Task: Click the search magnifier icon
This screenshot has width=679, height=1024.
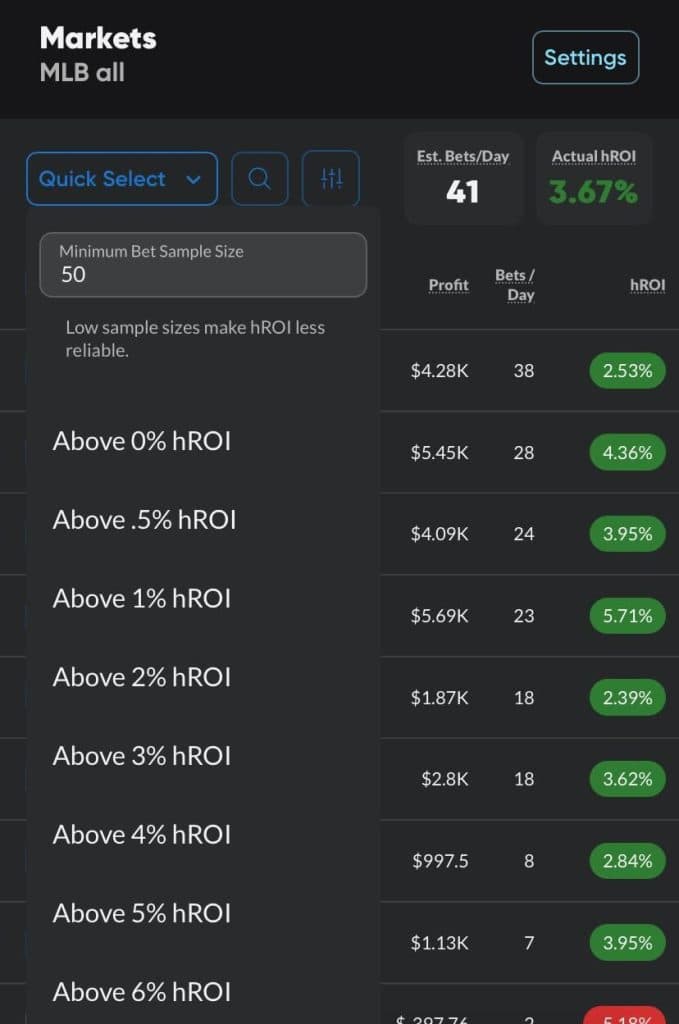Action: (x=259, y=179)
